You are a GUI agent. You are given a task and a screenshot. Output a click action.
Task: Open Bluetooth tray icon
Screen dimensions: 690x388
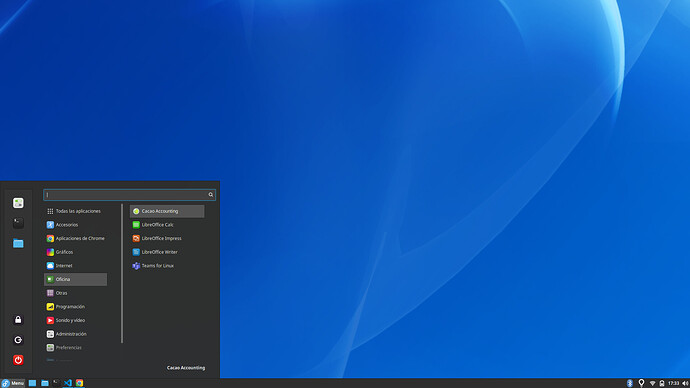[630, 384]
